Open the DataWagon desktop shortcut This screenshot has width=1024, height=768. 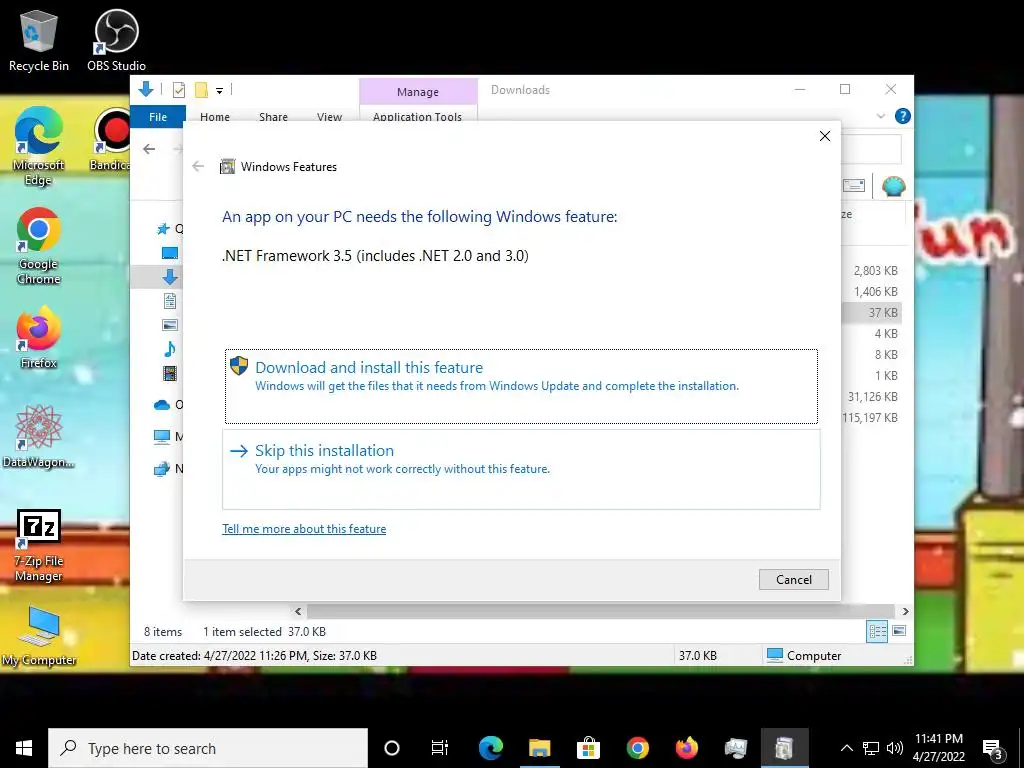39,437
